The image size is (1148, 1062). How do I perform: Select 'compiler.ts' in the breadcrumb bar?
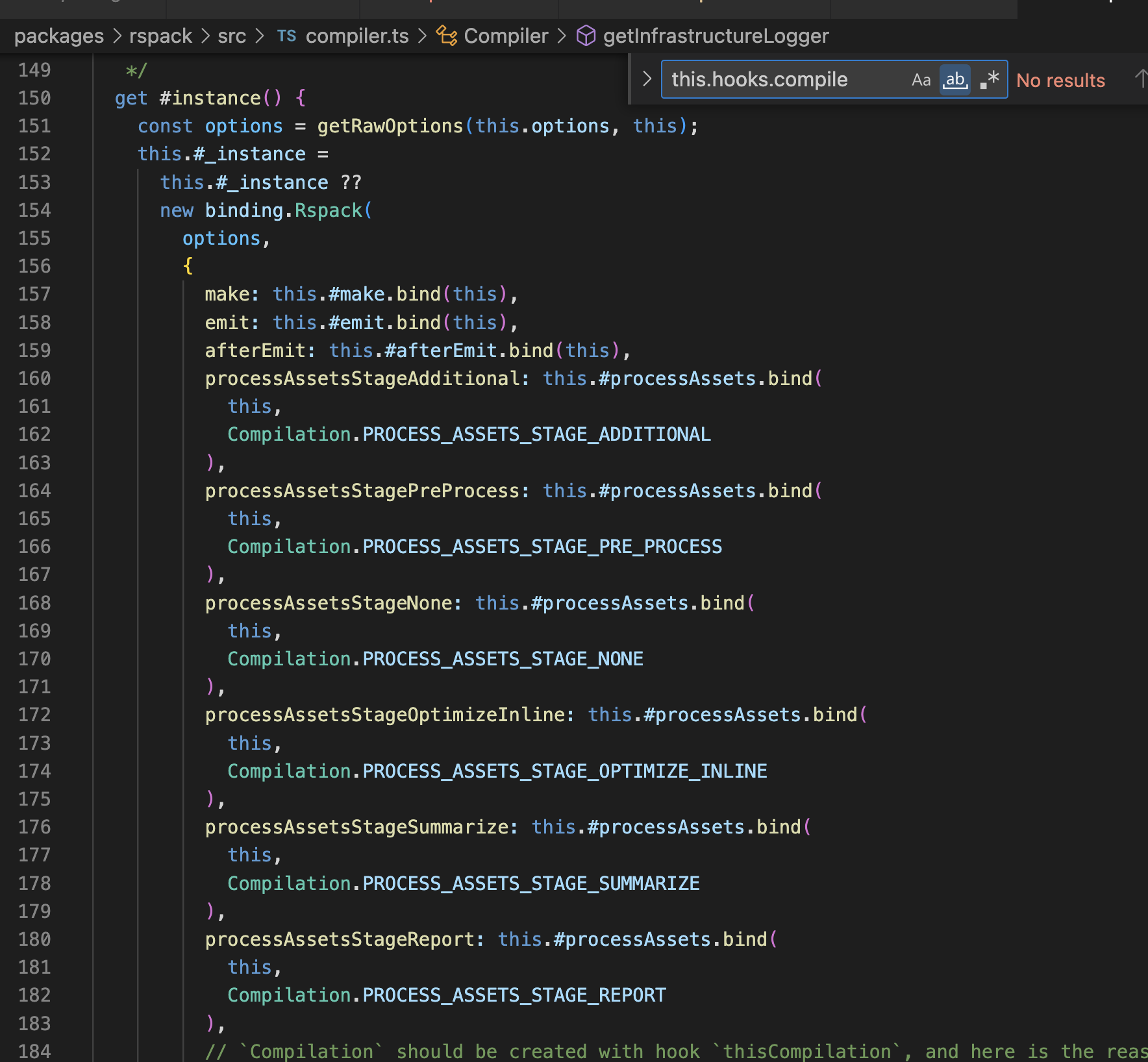pos(356,36)
